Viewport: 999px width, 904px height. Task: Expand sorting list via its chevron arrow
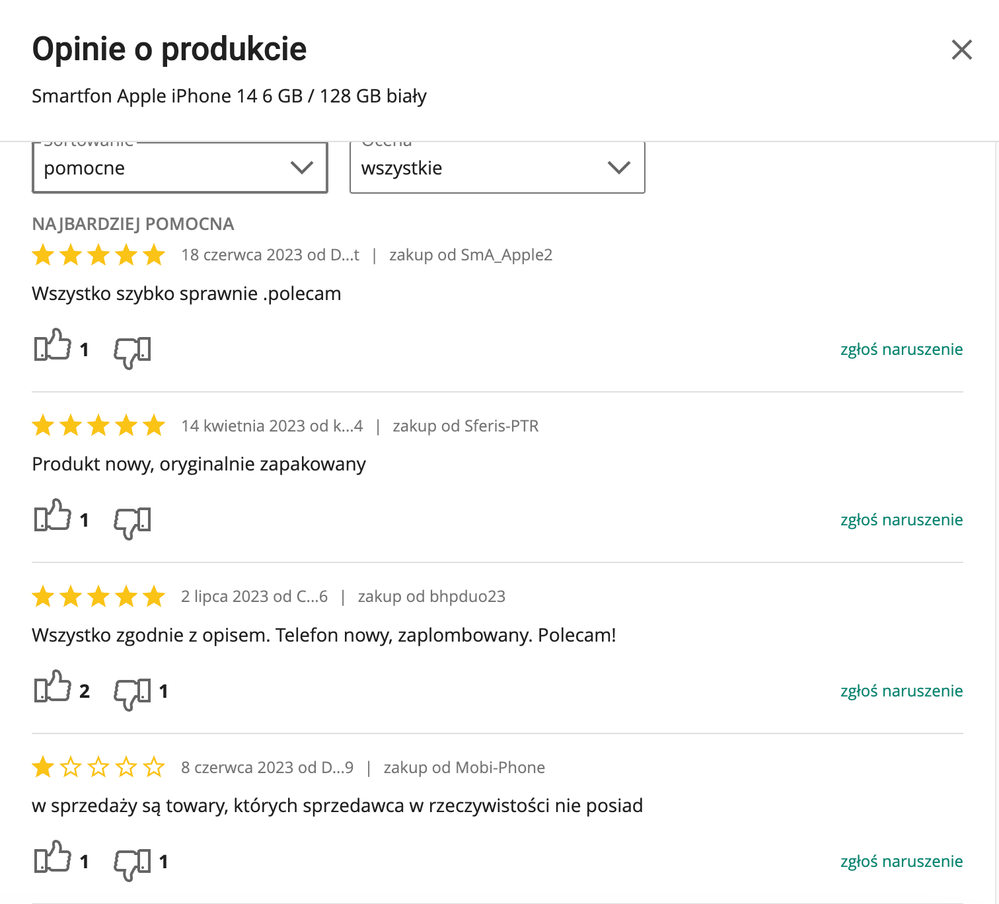[x=302, y=168]
